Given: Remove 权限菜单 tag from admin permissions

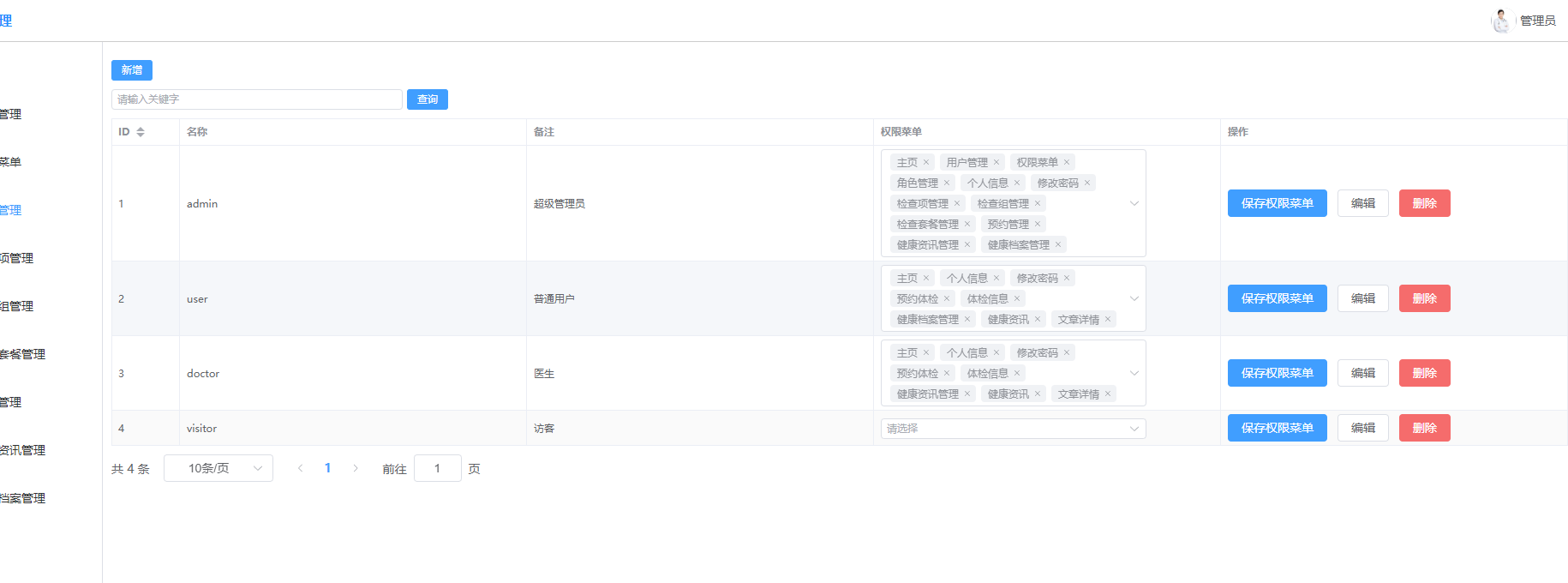Looking at the screenshot, I should click(1067, 162).
